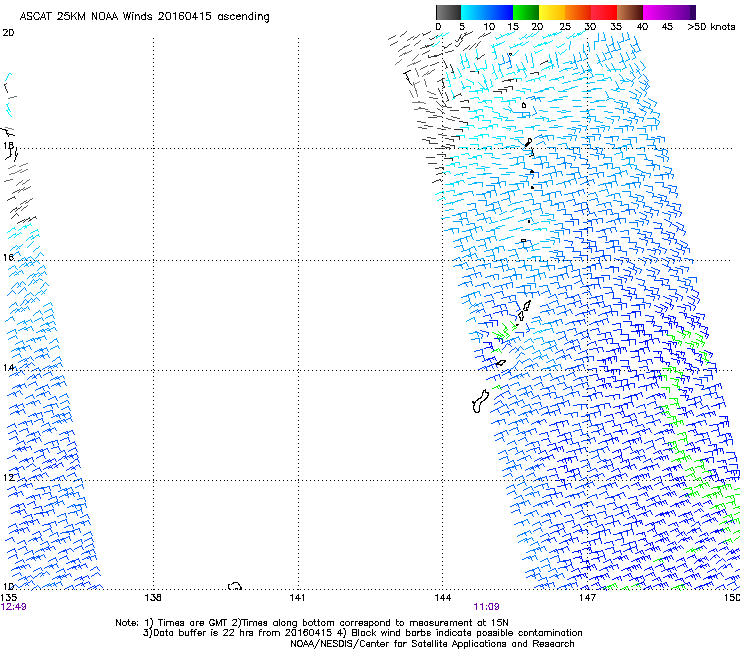Click the paired island outlines between 14N and 16N

pos(524,311)
